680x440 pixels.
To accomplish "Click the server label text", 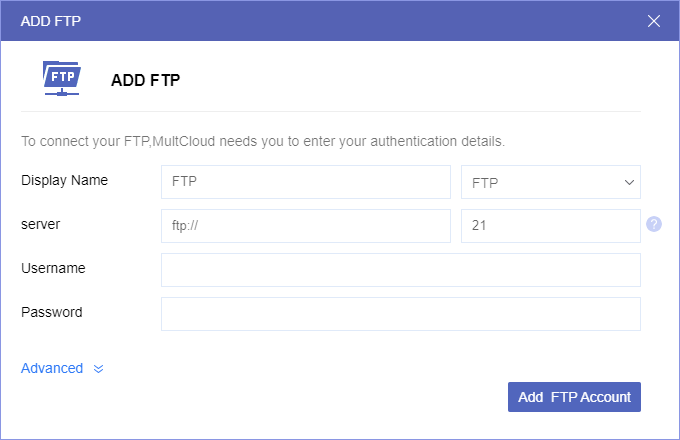I will 41,224.
